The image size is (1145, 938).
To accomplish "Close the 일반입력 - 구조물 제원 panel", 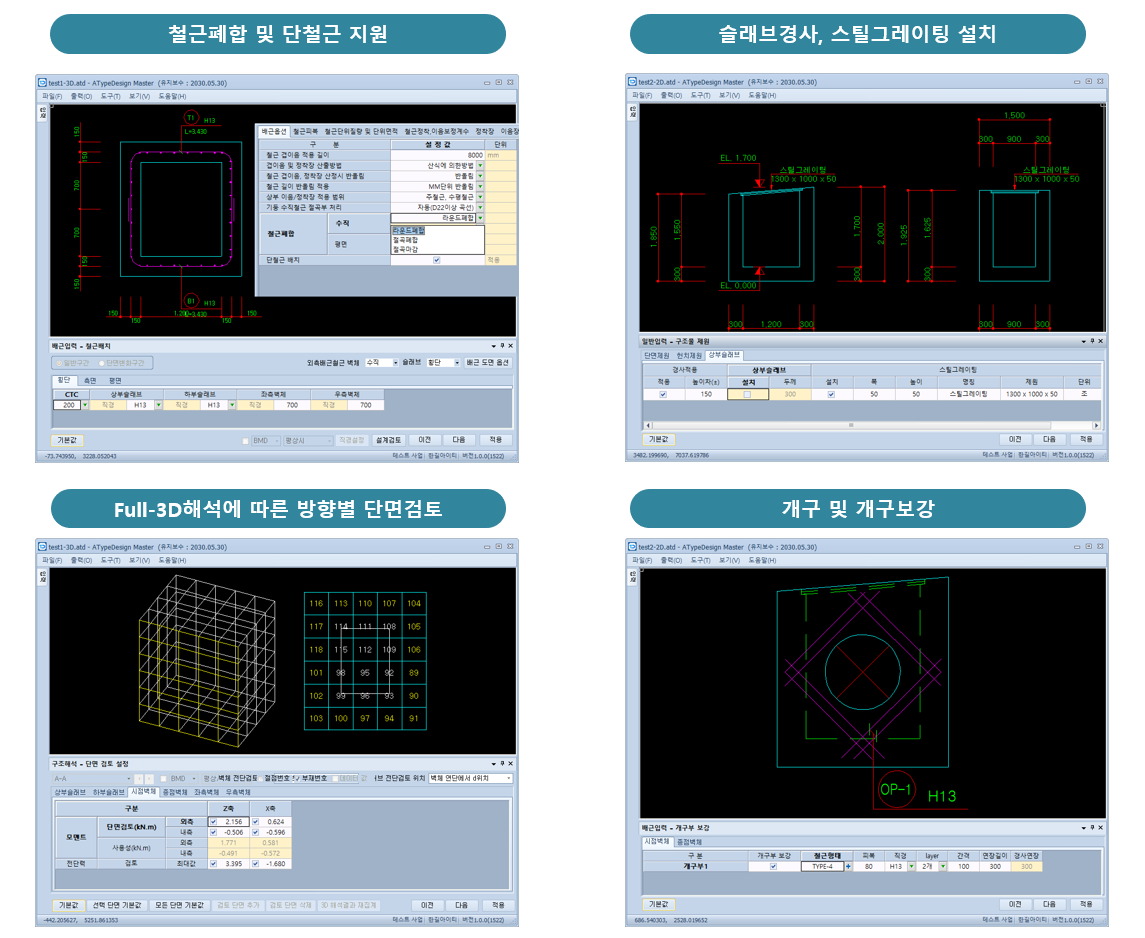I will 1100,341.
